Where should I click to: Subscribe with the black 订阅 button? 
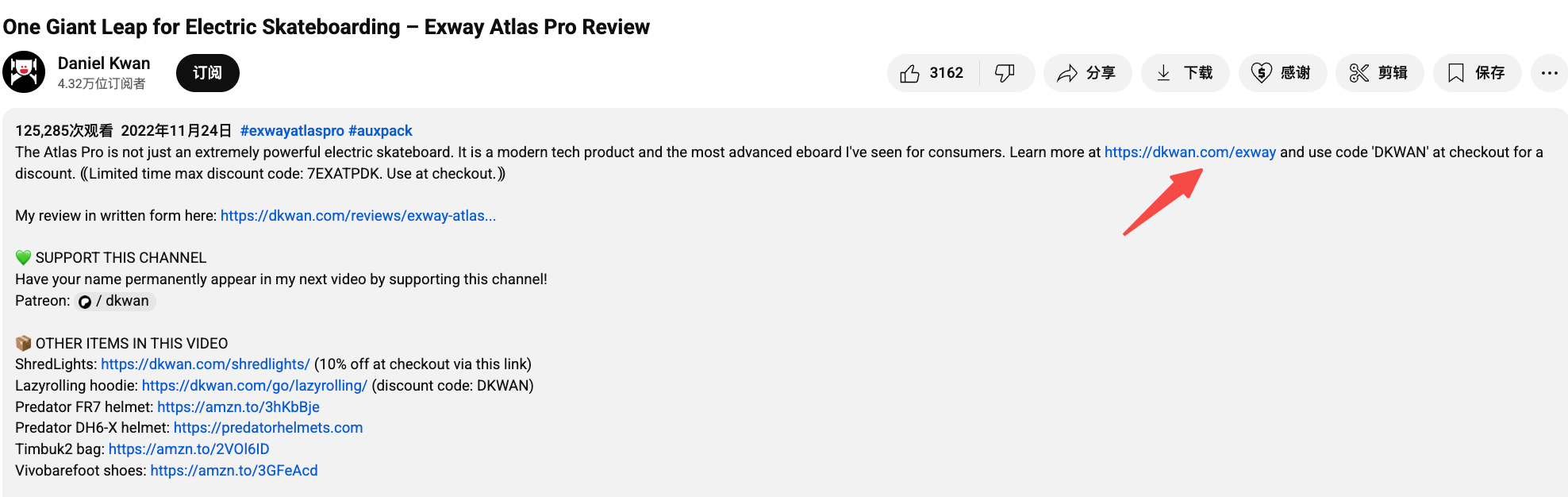[x=207, y=73]
